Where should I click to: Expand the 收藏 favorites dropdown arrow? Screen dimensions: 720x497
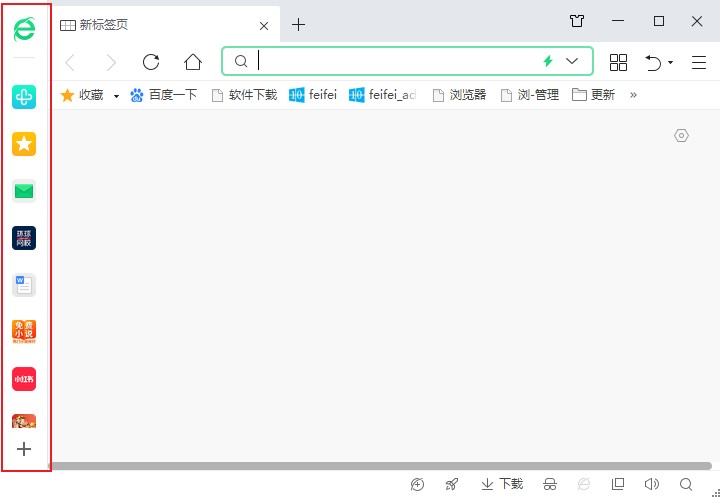[x=116, y=96]
